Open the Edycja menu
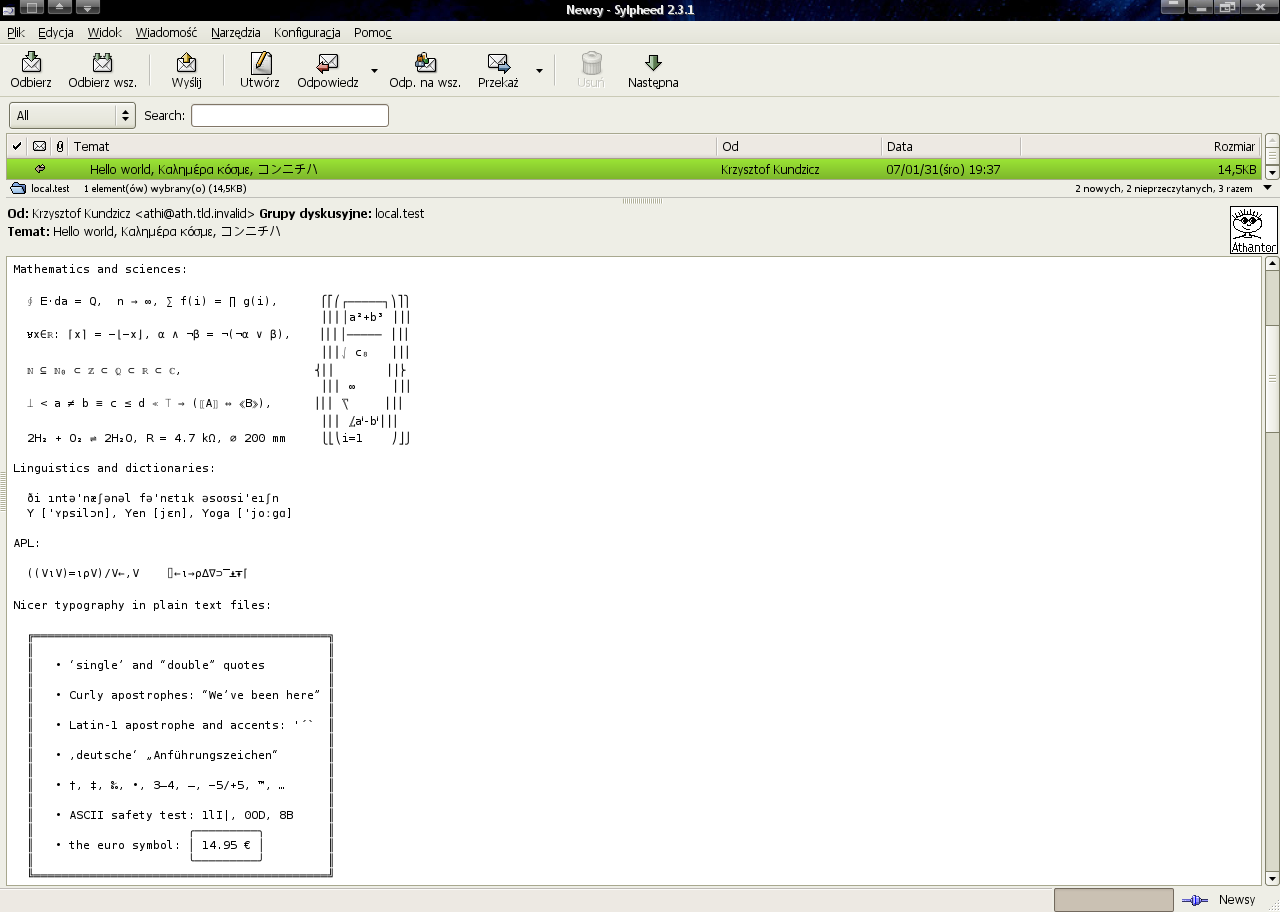This screenshot has height=912, width=1280. (x=56, y=32)
